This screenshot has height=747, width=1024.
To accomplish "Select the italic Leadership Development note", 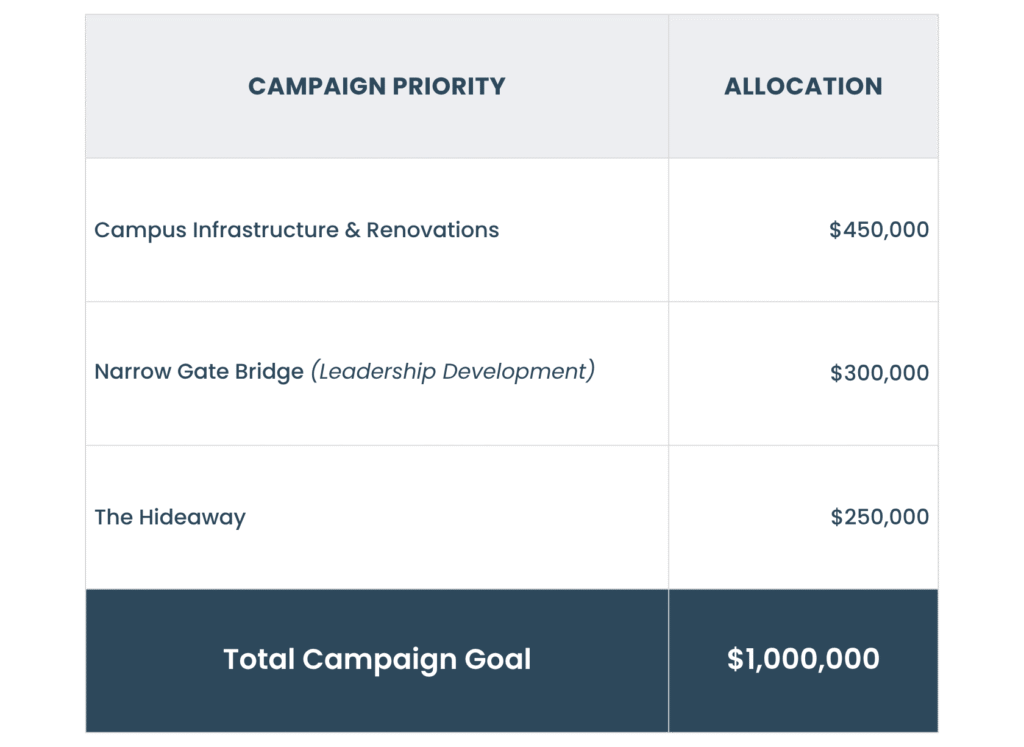I will (x=453, y=372).
